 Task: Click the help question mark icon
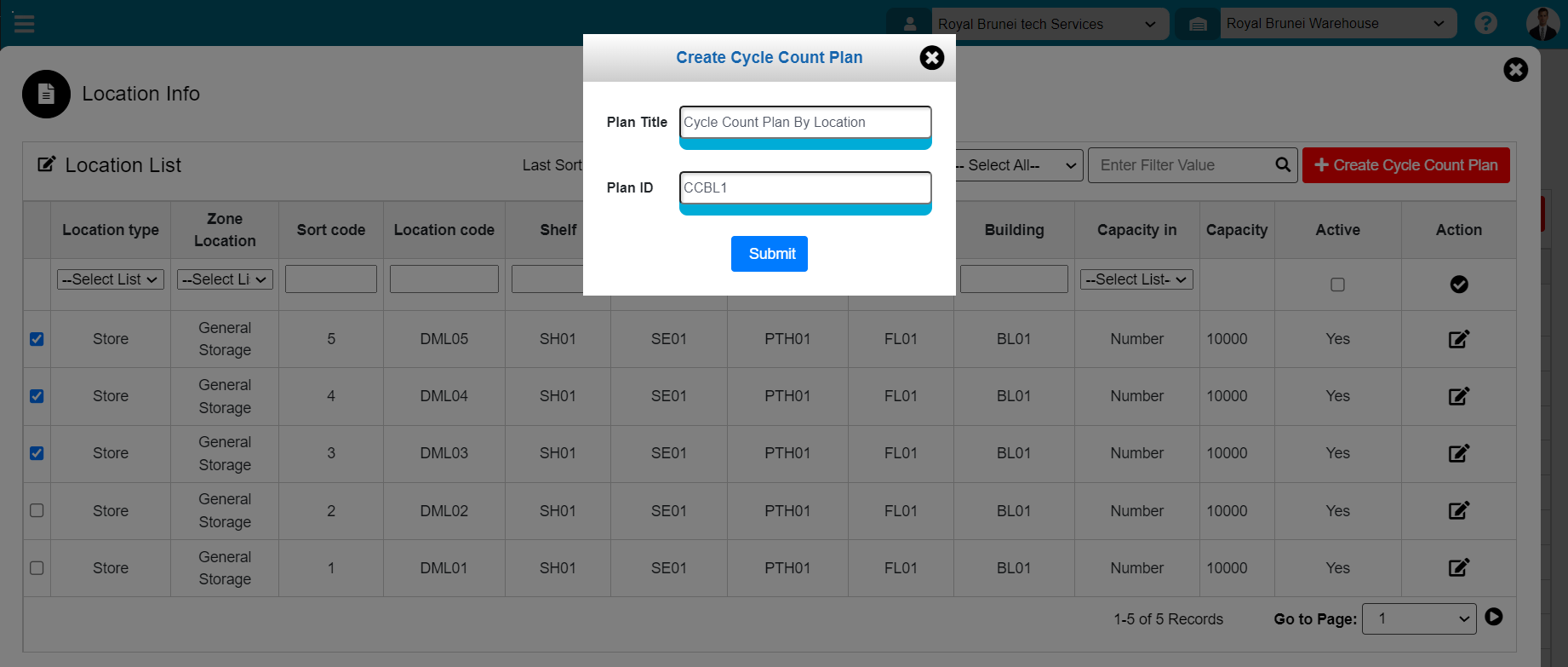(x=1485, y=23)
